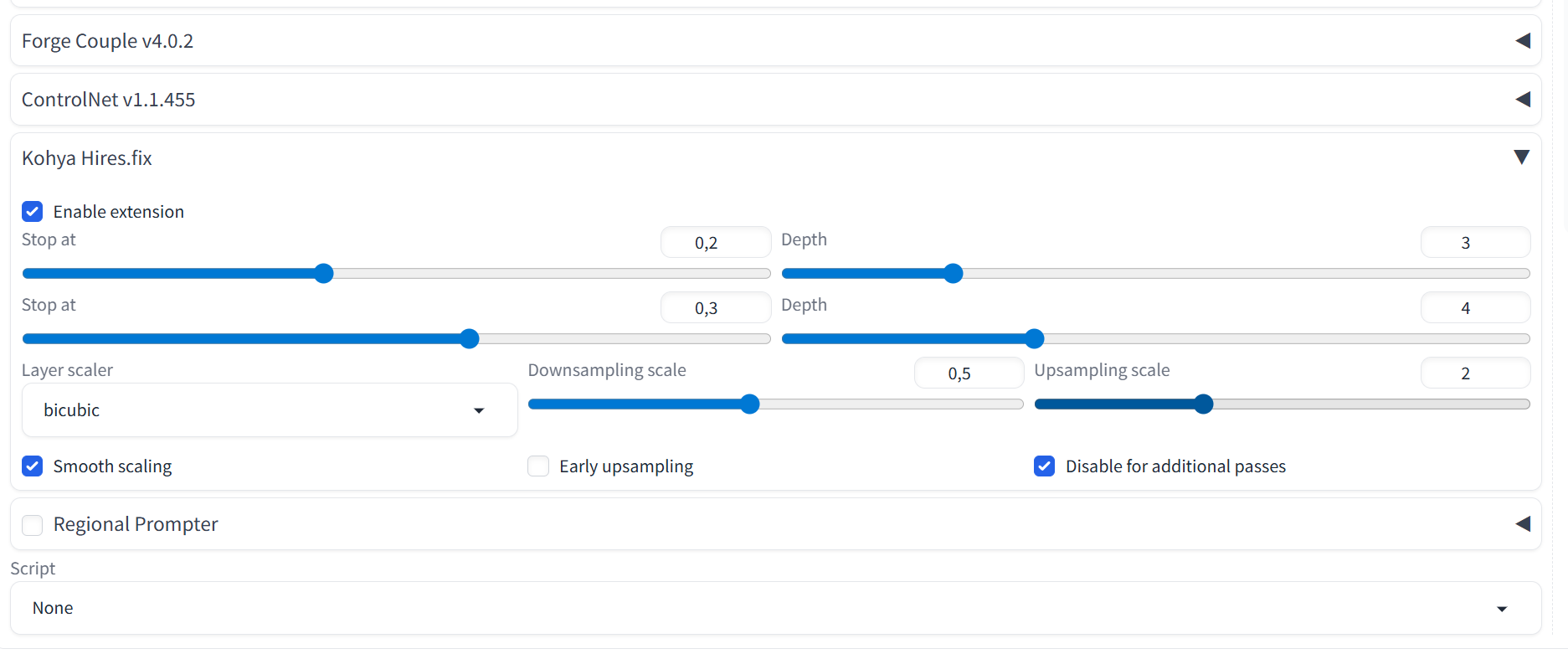Viewport: 1568px width, 654px height.
Task: Click the Downsampling scale field showing 0,5
Action: point(968,373)
